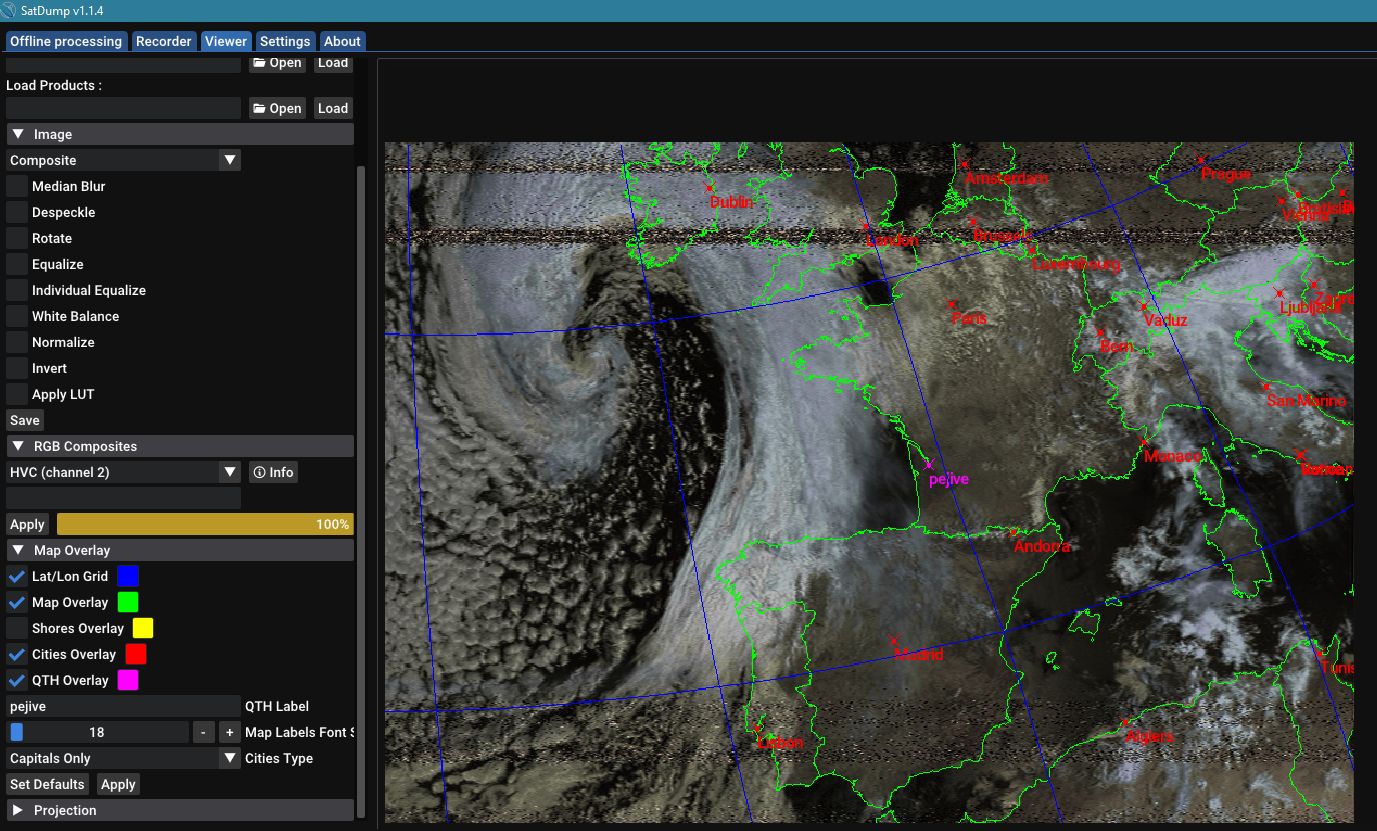Image resolution: width=1377 pixels, height=831 pixels.
Task: Enable the Shores Overlay checkbox
Action: (17, 628)
